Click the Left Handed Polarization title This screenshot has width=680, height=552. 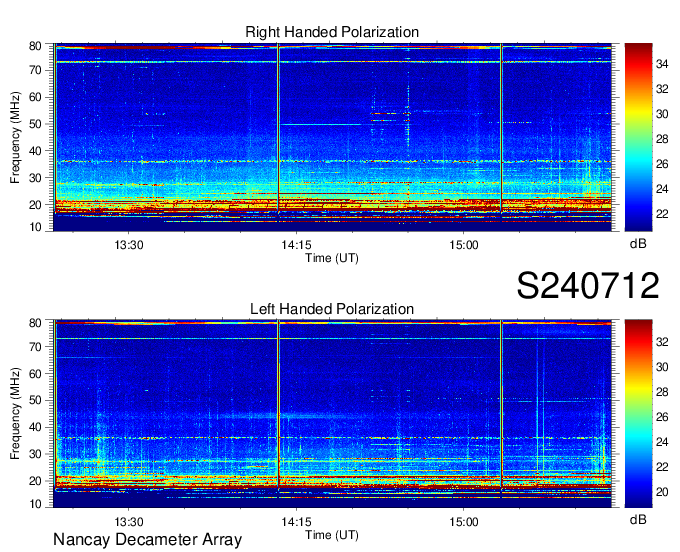tap(332, 309)
